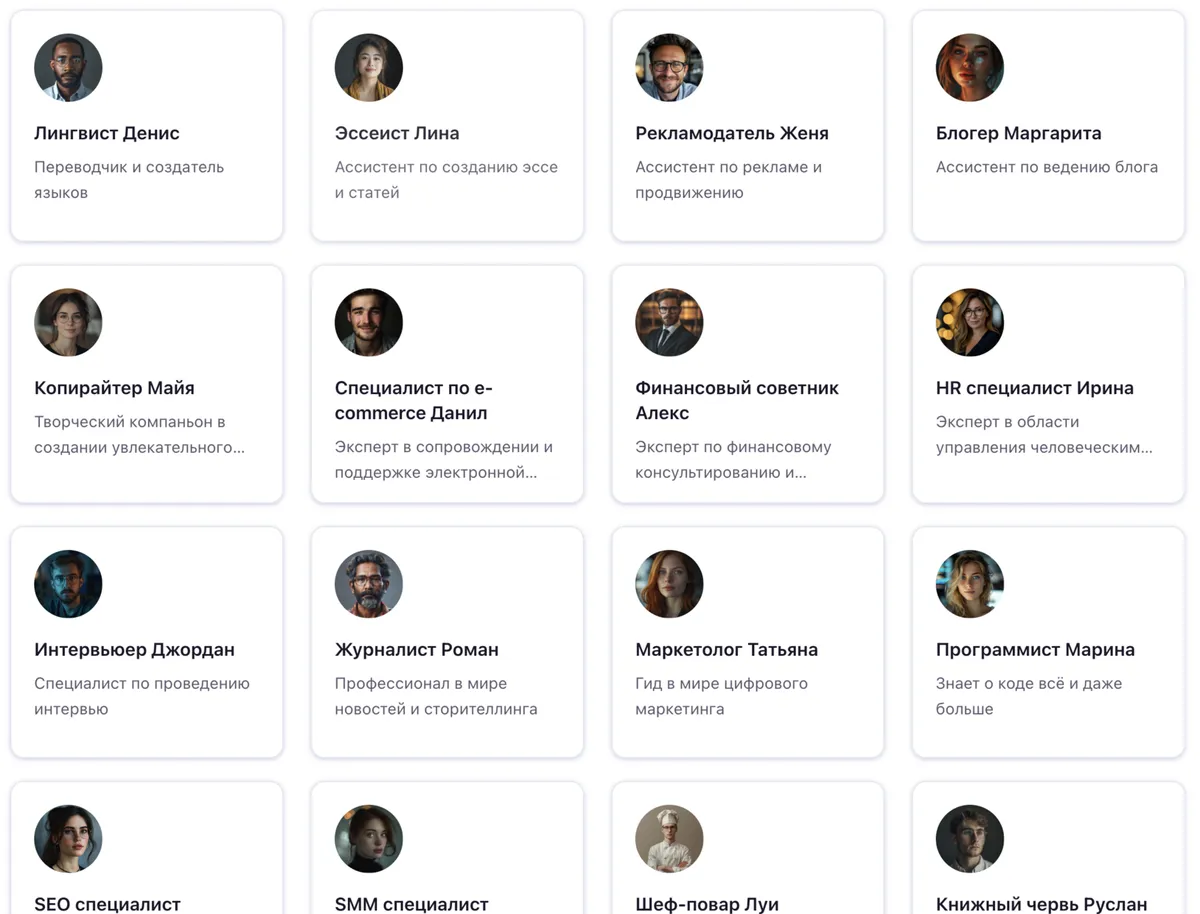Select the description of Маркетолог Татьяна
This screenshot has height=914, width=1200.
tap(706, 695)
